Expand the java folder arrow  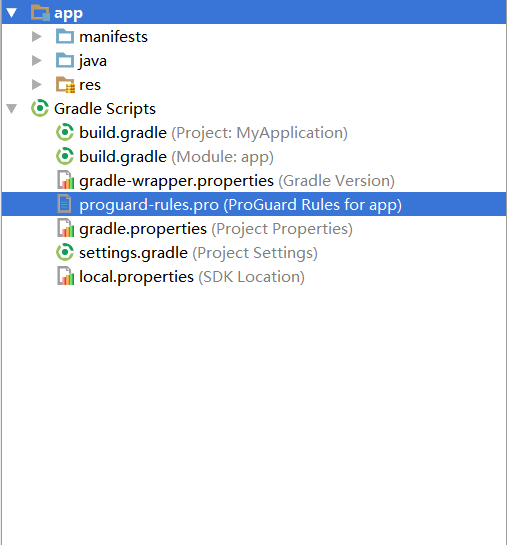tap(36, 60)
